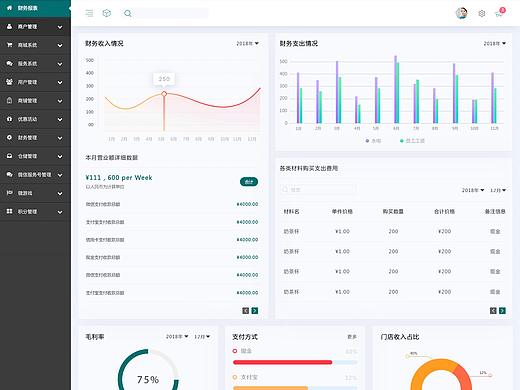Viewport: 520px width, 390px height.
Task: Go to previous page in 本月营业额 panel
Action: tap(246, 311)
